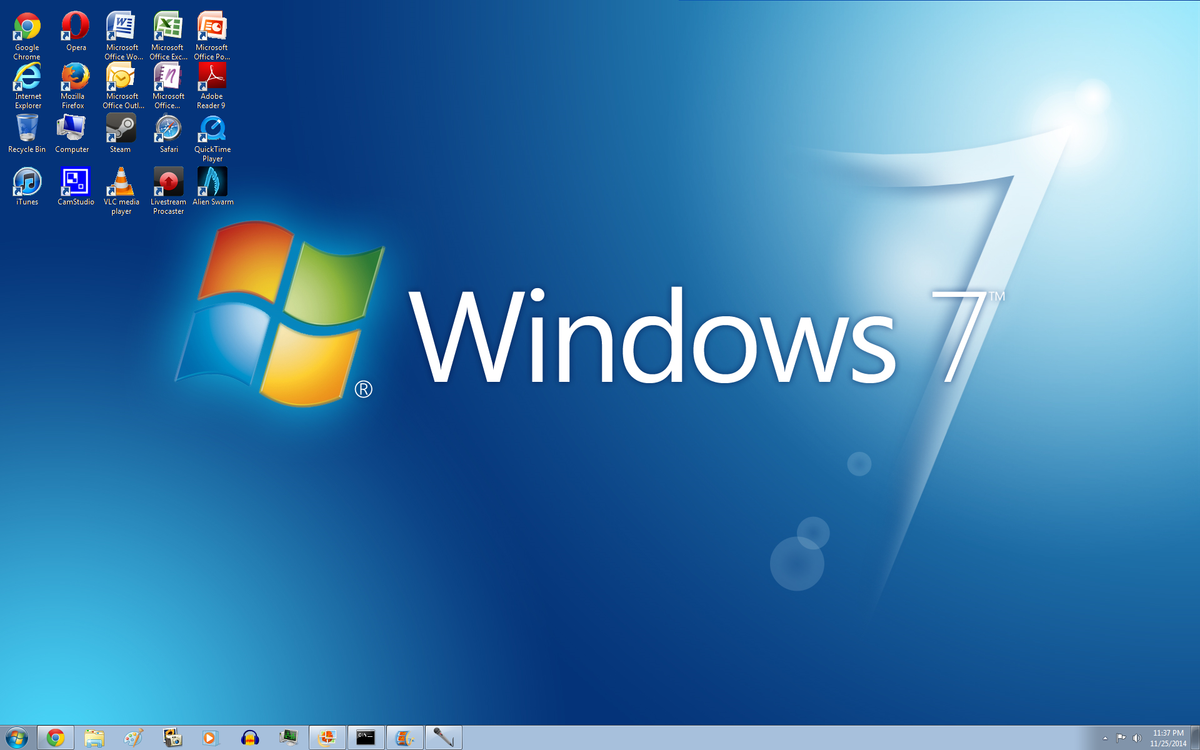Select the Microsoft Office Excel shortcut

coord(168,36)
